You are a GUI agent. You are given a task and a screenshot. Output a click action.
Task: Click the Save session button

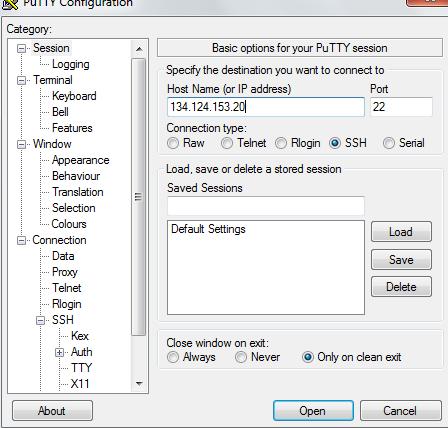click(x=401, y=260)
